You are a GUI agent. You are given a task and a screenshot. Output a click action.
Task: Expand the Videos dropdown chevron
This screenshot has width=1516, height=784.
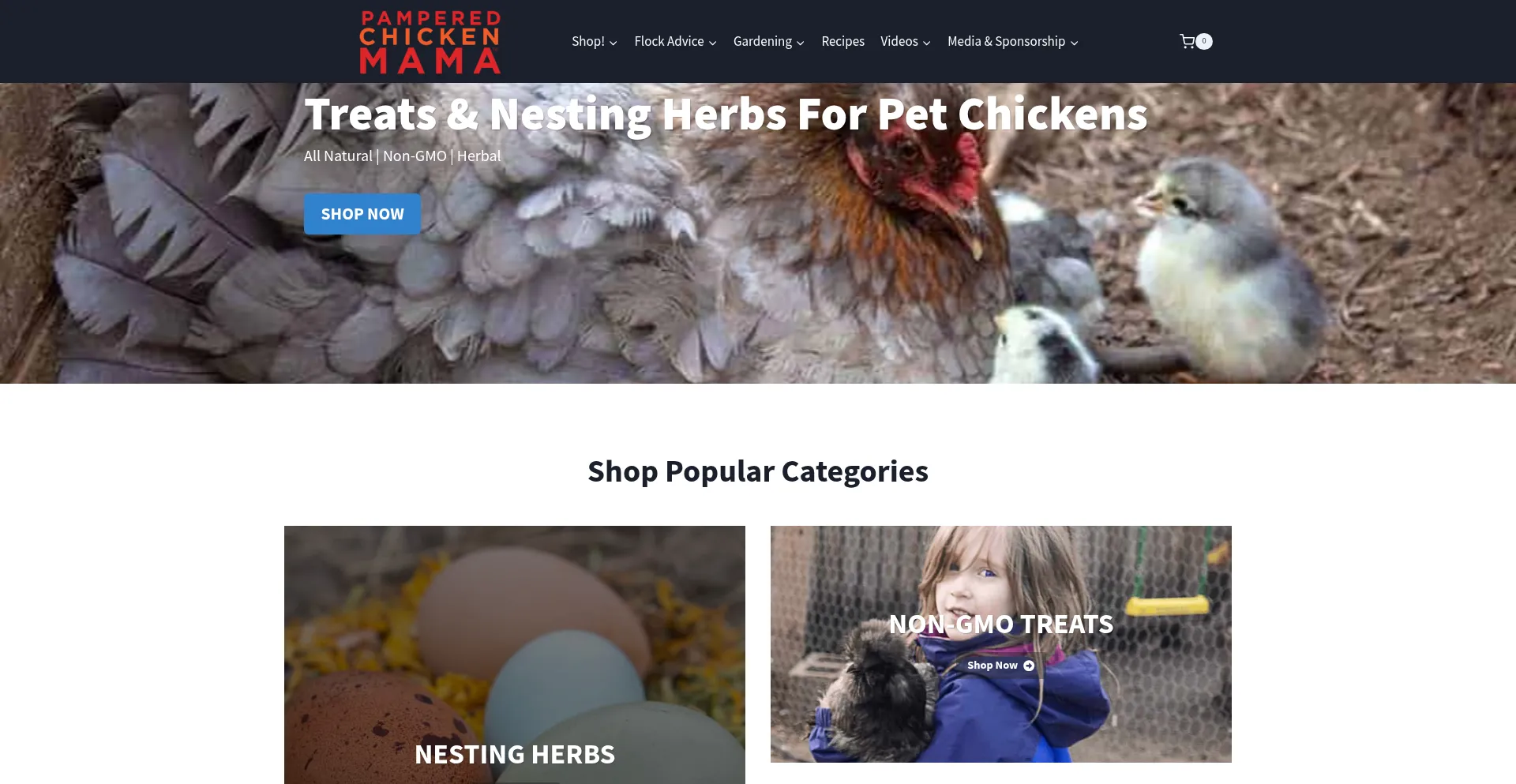pos(927,43)
